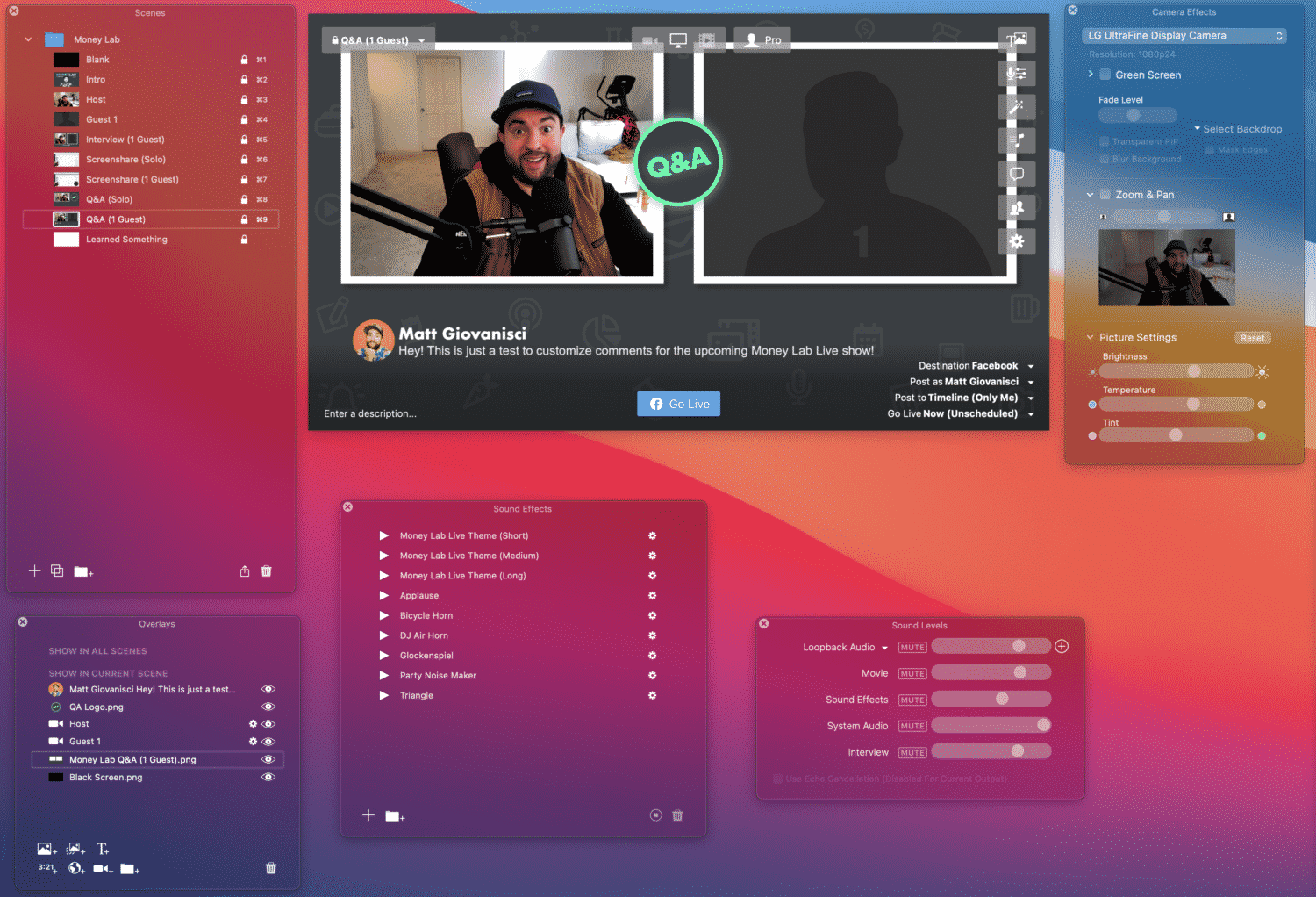Viewport: 1316px width, 897px height.
Task: Add a sound effect with the plus icon
Action: pyautogui.click(x=368, y=815)
